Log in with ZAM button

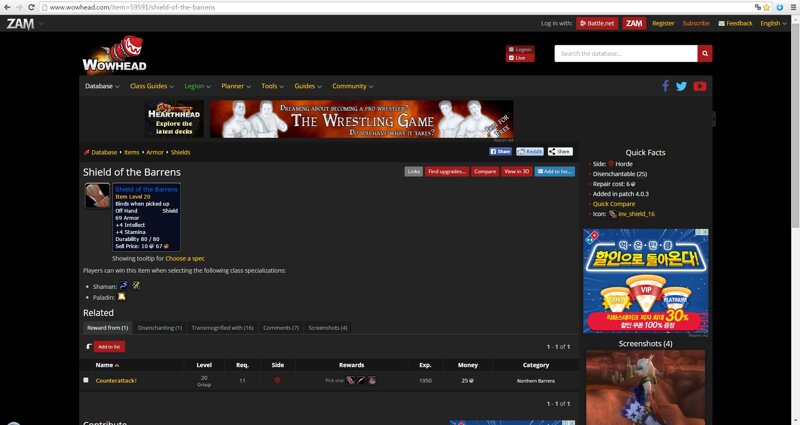point(634,23)
